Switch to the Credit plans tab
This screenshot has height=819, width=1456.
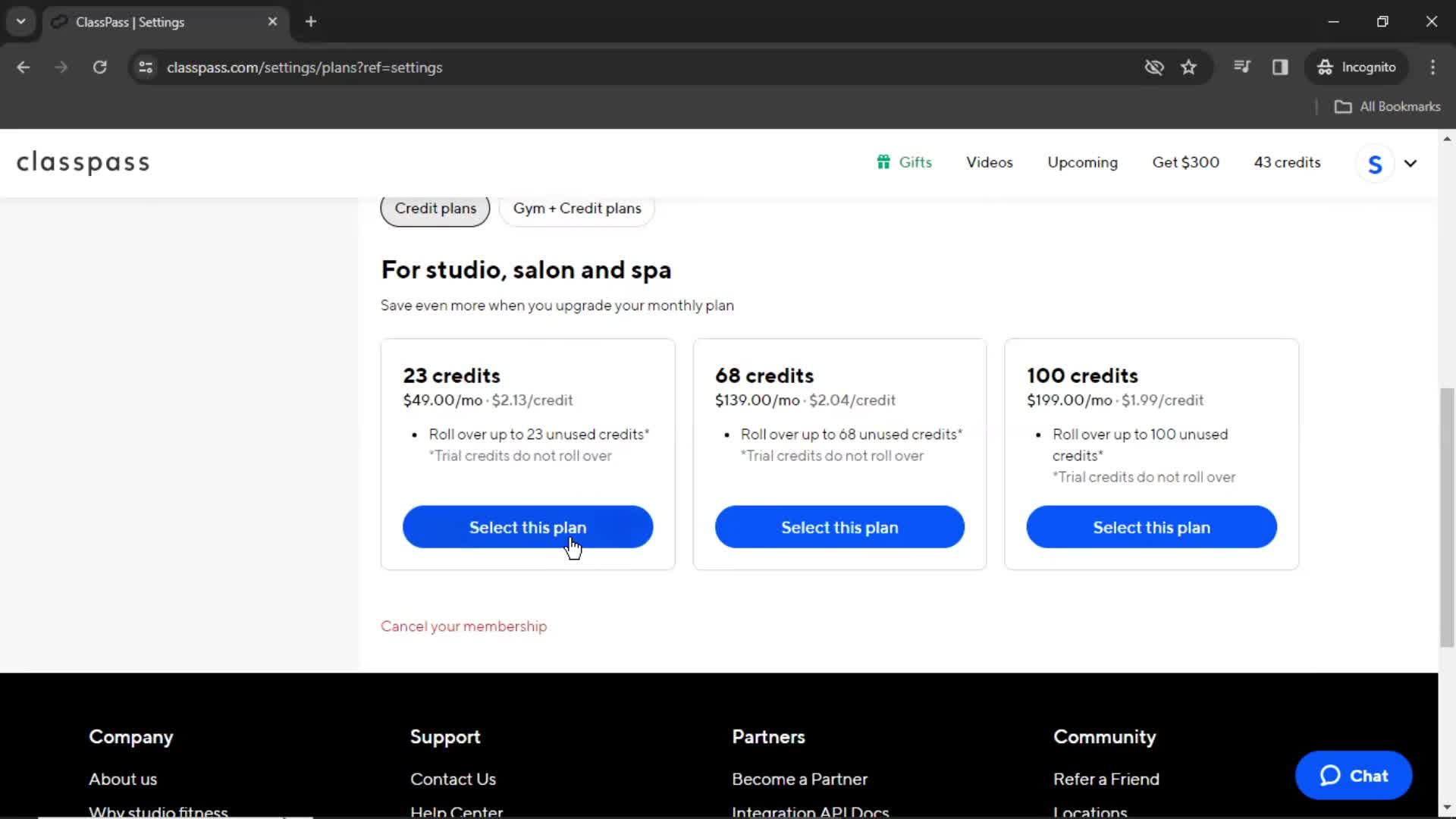tap(435, 209)
